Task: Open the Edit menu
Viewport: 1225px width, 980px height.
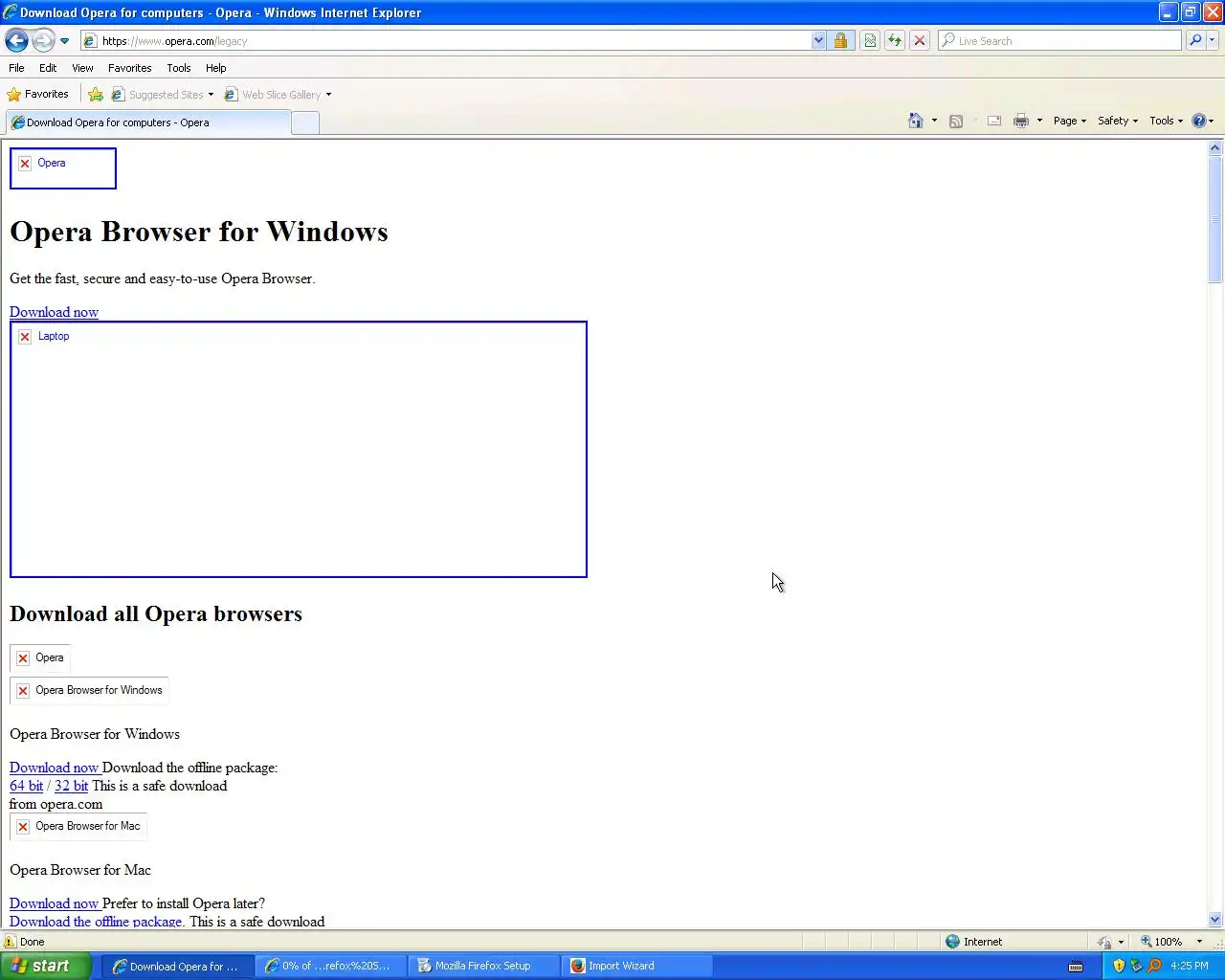Action: 48,68
